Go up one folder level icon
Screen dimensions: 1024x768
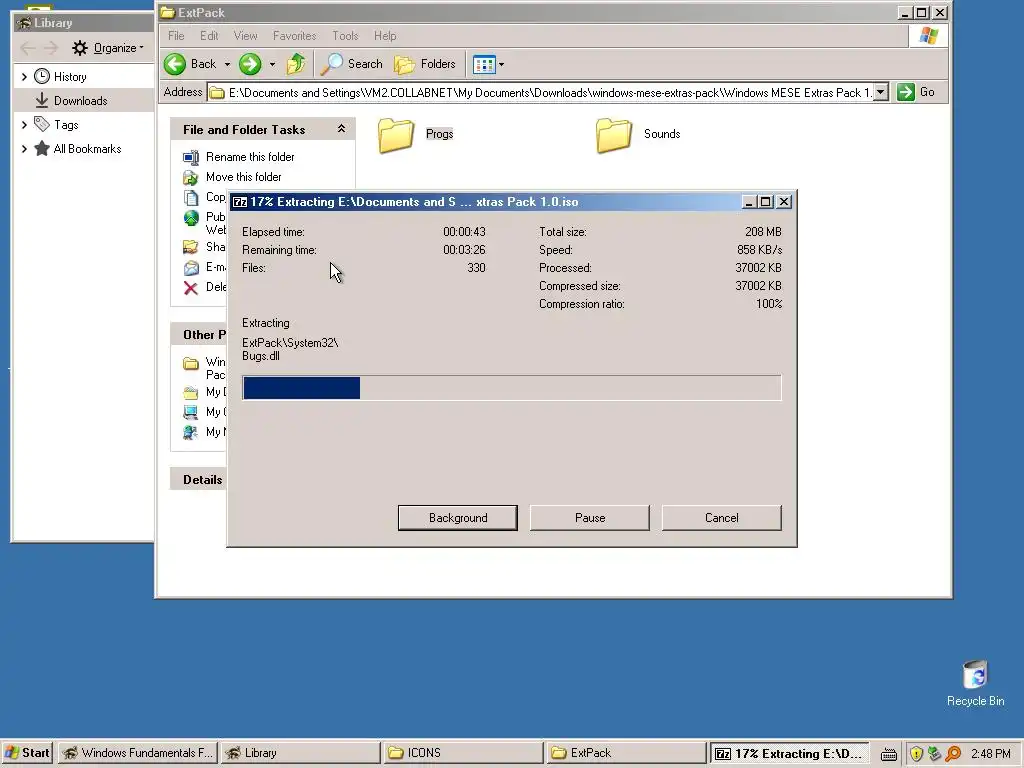[296, 64]
